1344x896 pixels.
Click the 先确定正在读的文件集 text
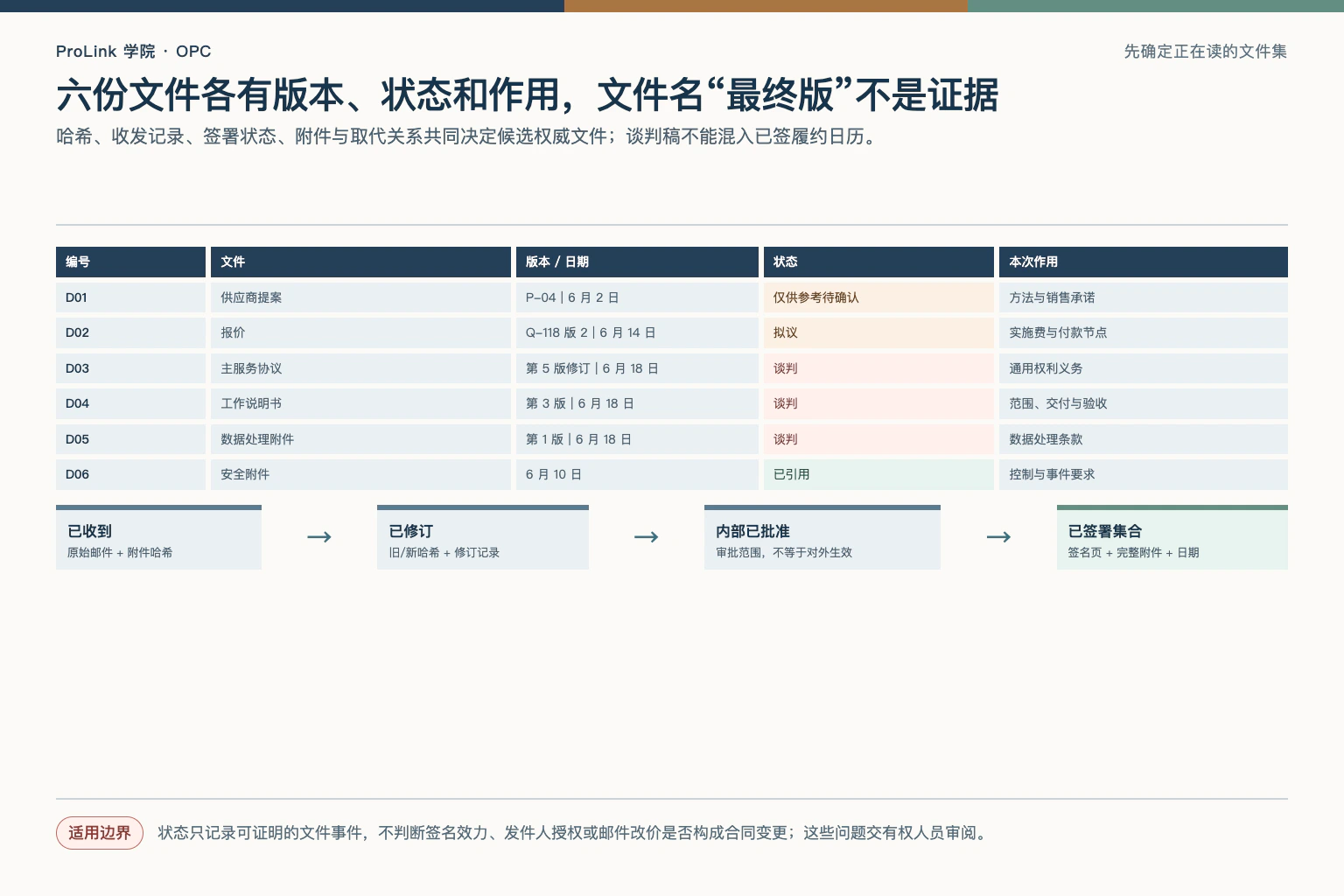tap(1206, 52)
